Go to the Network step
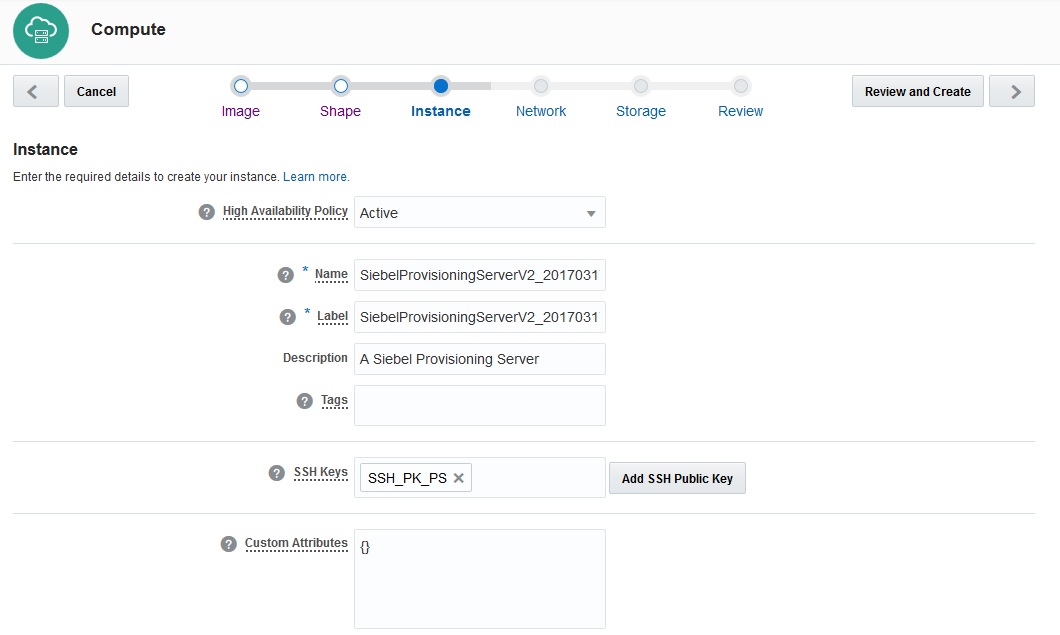Screen dimensions: 1060x635 coord(540,98)
